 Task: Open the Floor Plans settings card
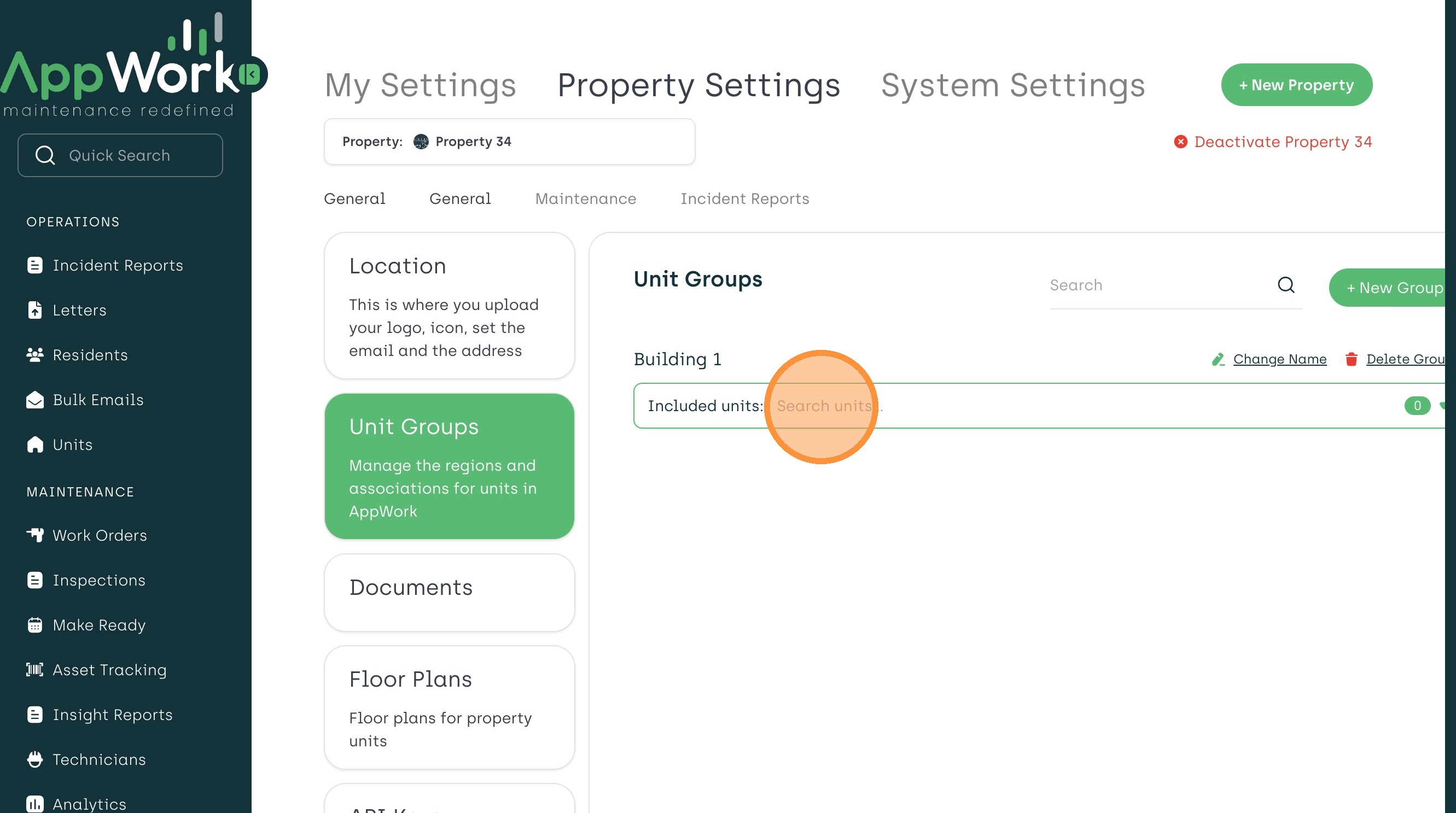point(450,707)
